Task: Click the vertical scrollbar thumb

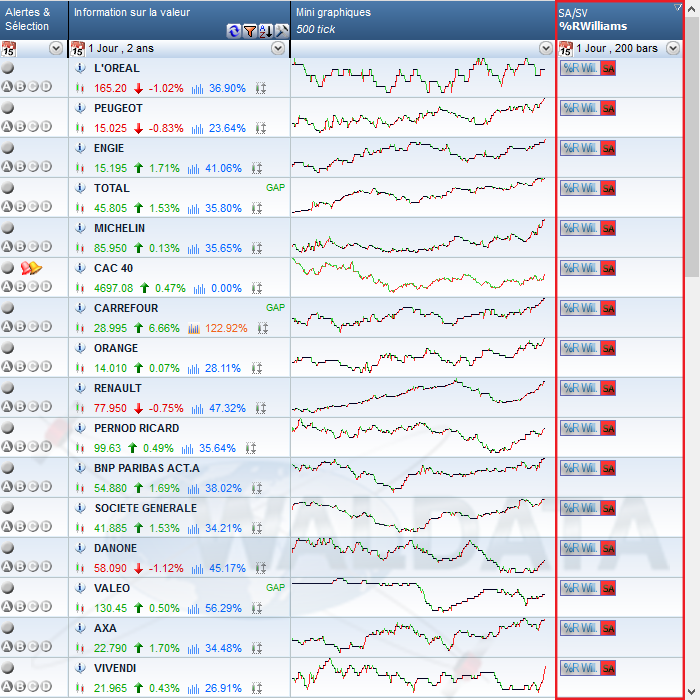Action: tap(692, 147)
